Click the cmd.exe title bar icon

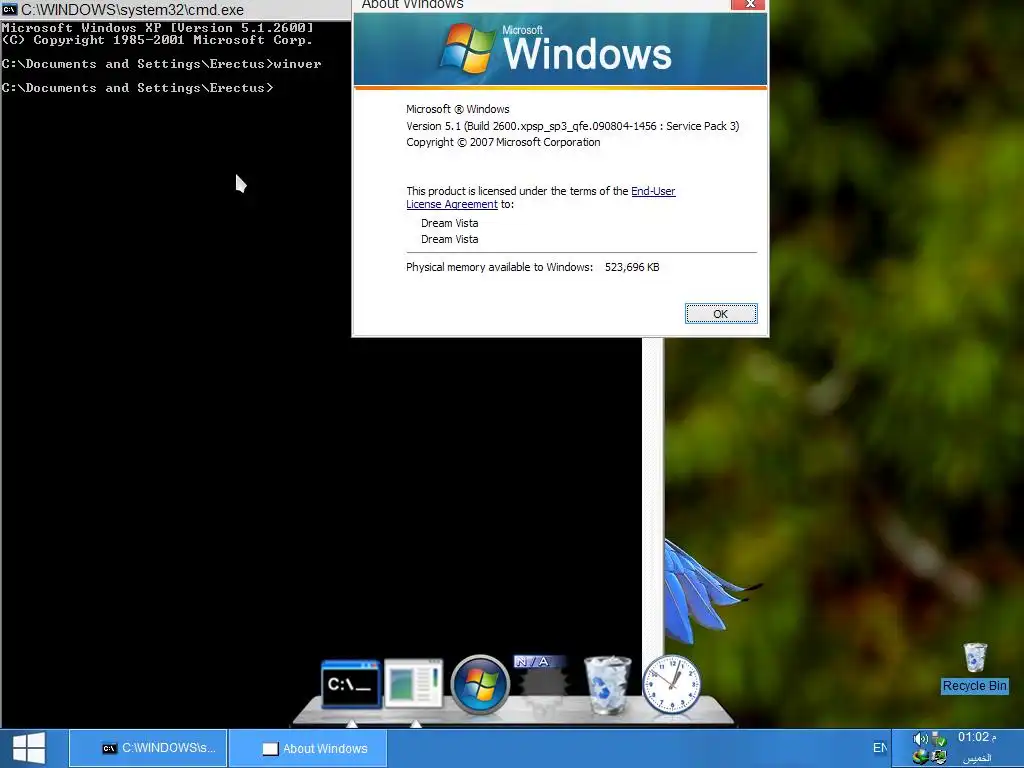tap(9, 10)
